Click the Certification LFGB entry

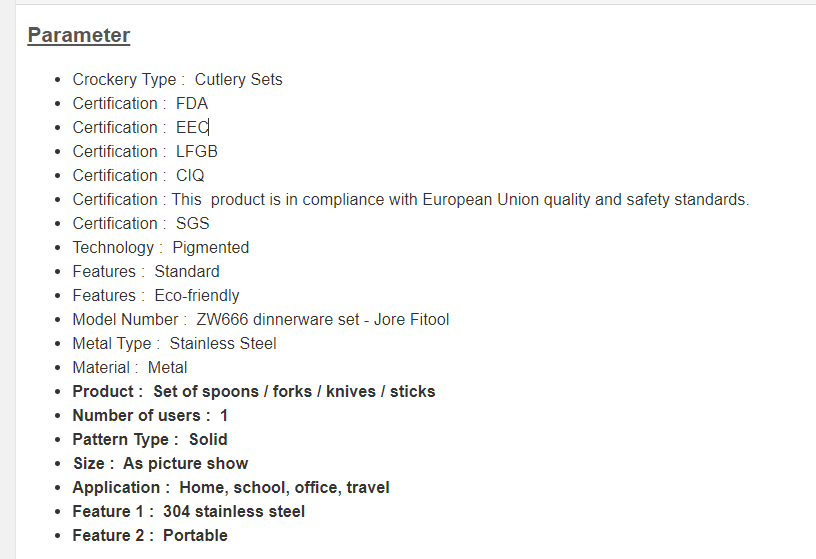[x=144, y=151]
